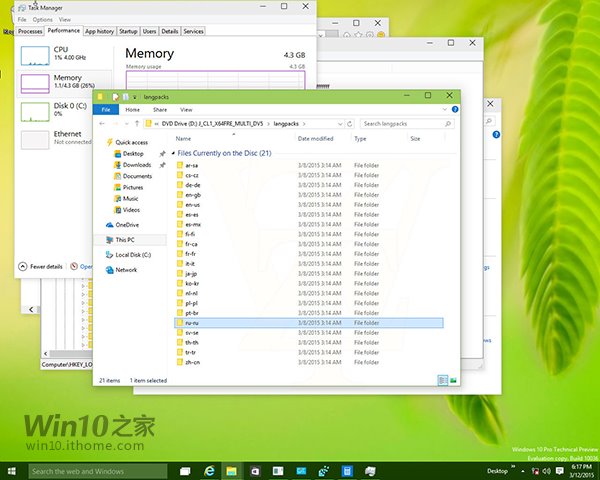Open quick access toolbar customize dropdown

135,97
